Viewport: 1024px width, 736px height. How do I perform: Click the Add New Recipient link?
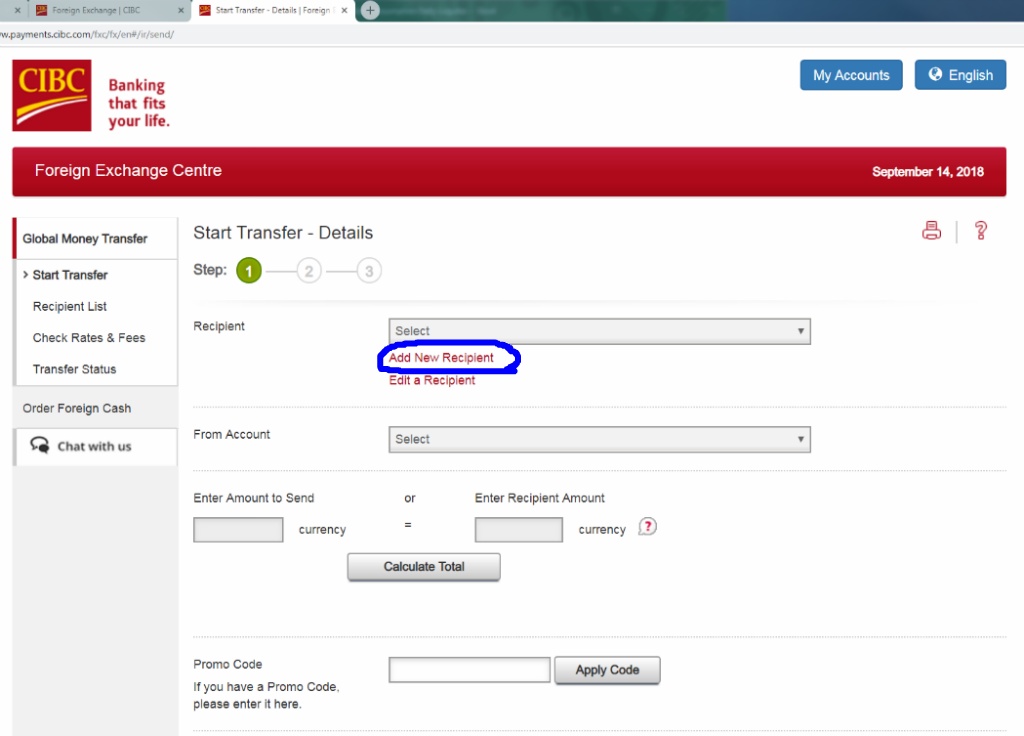point(441,357)
